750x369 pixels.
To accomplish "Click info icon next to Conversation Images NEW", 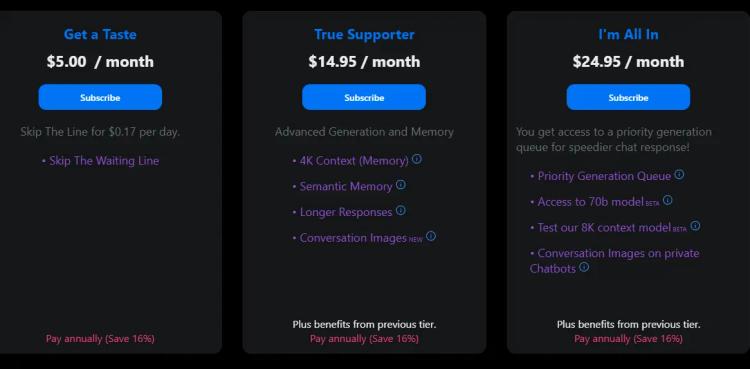I will (431, 236).
